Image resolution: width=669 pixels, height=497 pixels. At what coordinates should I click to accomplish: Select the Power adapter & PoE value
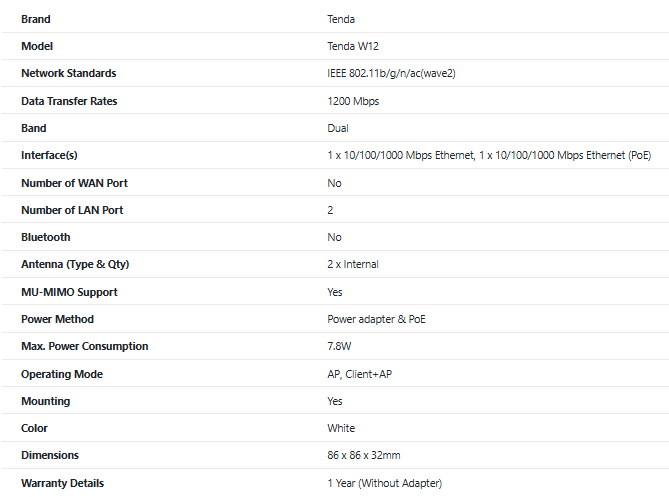pos(370,319)
